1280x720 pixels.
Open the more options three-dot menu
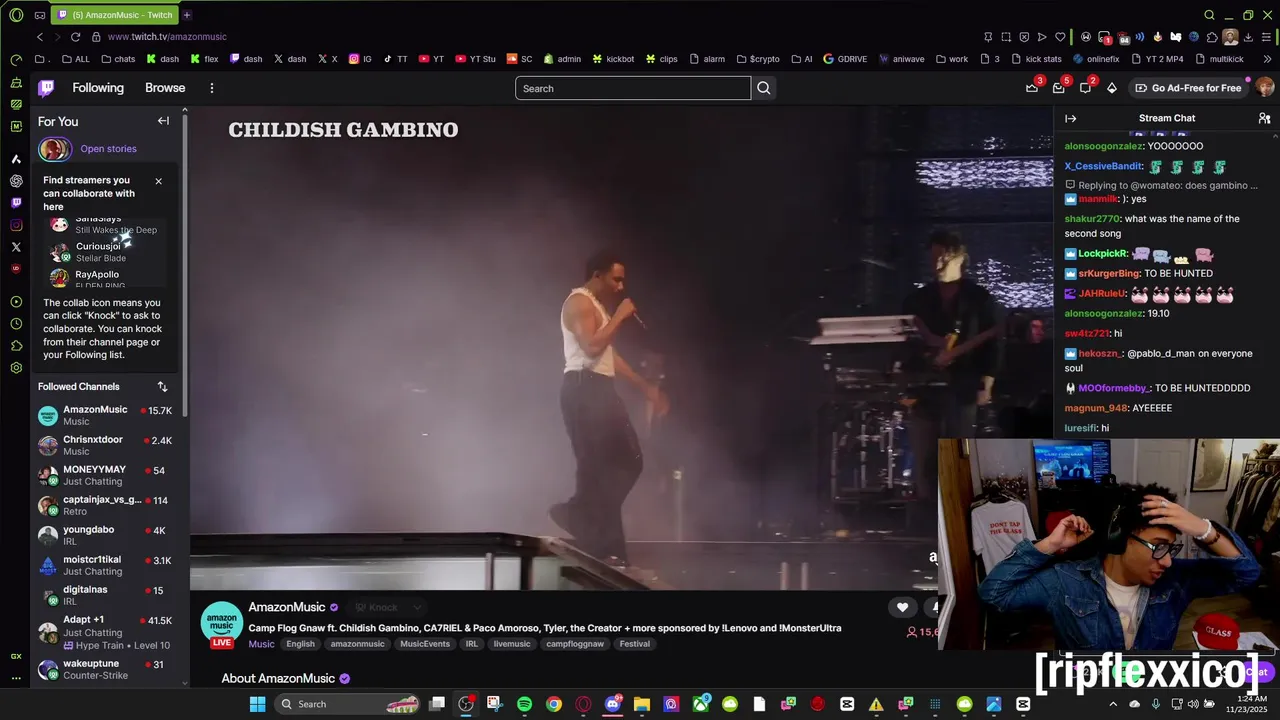point(212,88)
